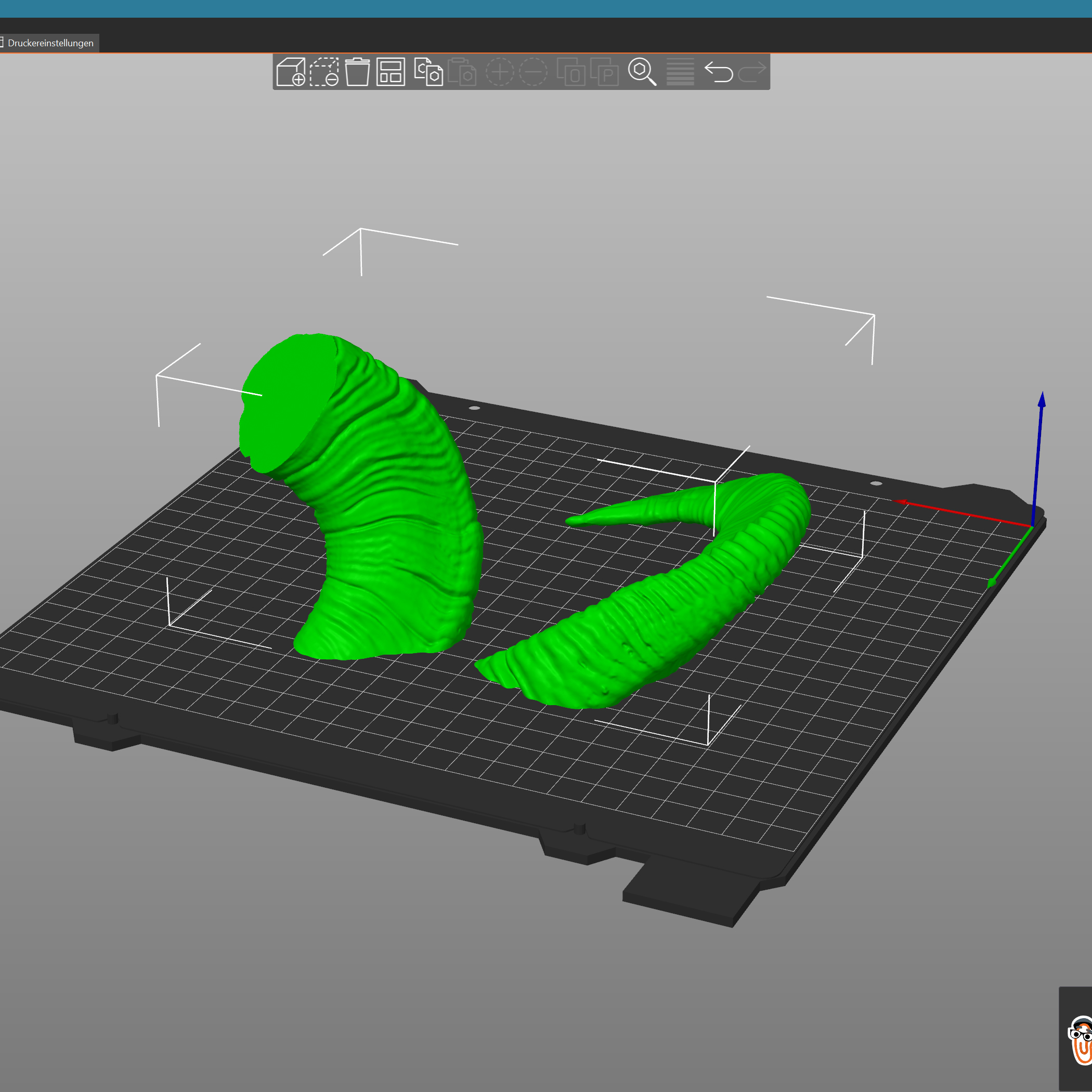Click the greyed Paste clipboard icon
This screenshot has height=1092, width=1092.
[x=462, y=72]
